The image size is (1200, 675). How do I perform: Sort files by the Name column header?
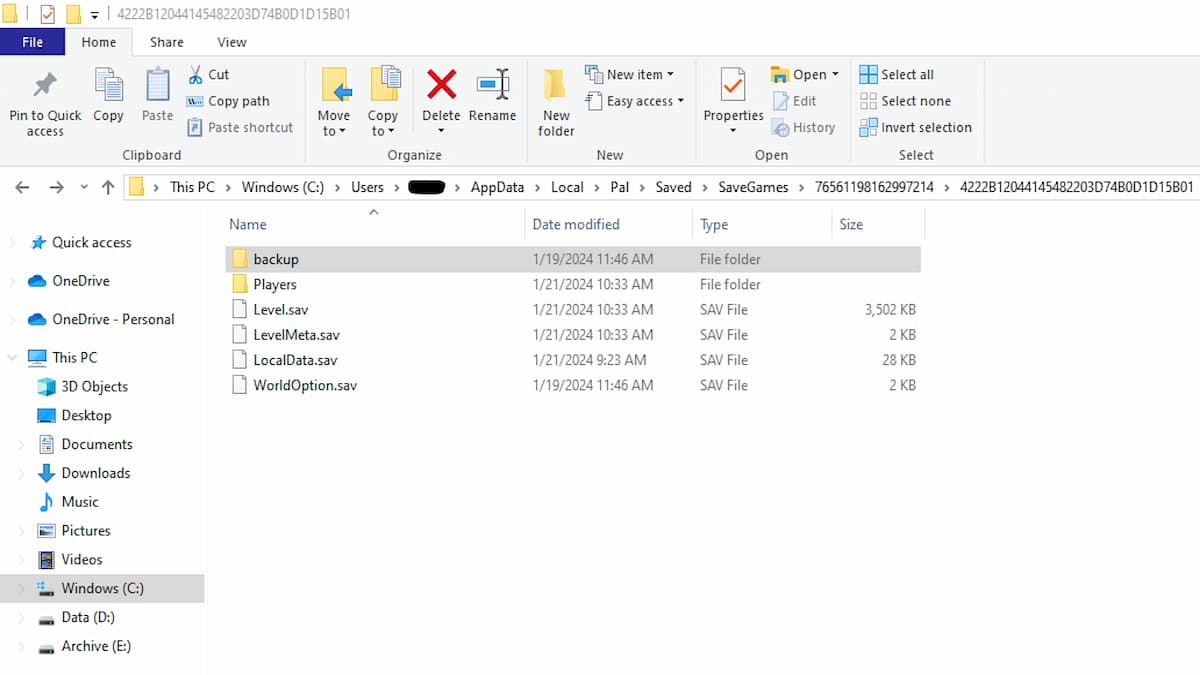click(247, 224)
